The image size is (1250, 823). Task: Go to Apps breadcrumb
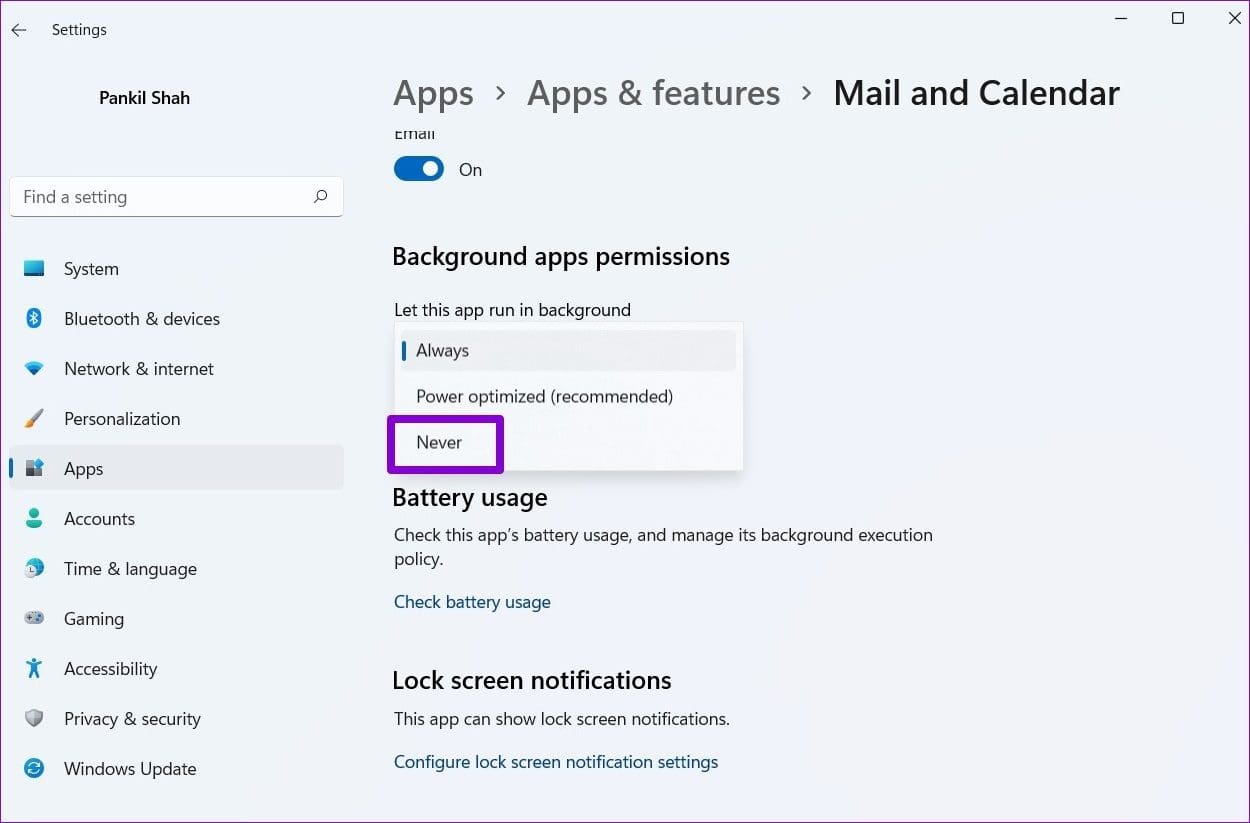click(433, 93)
